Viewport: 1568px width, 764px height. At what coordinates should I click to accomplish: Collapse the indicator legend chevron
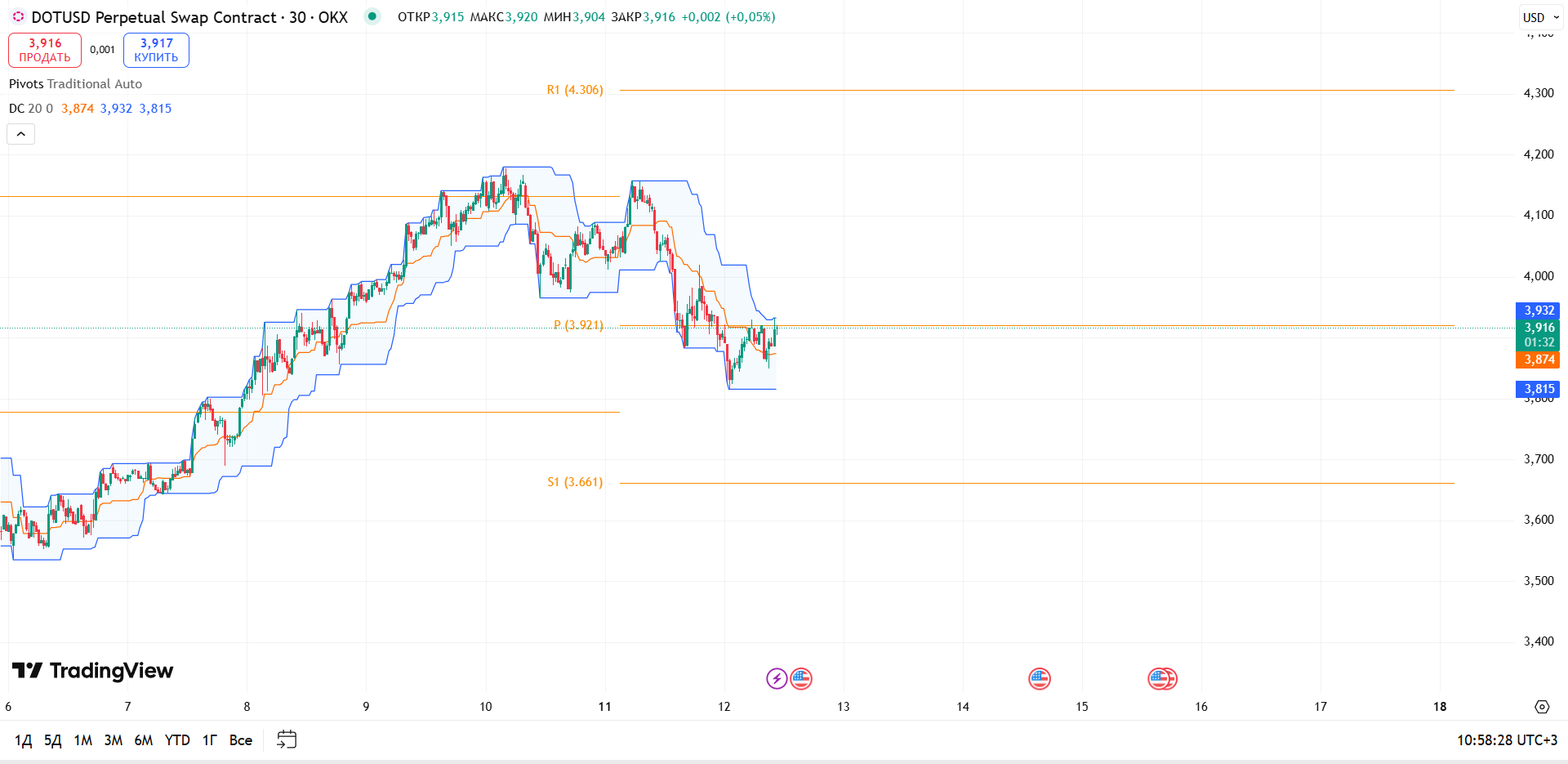21,134
